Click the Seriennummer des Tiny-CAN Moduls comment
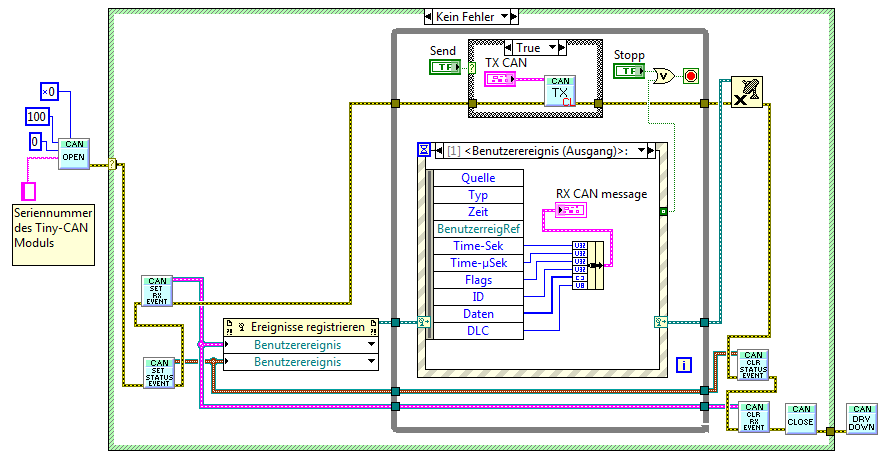 (x=53, y=235)
